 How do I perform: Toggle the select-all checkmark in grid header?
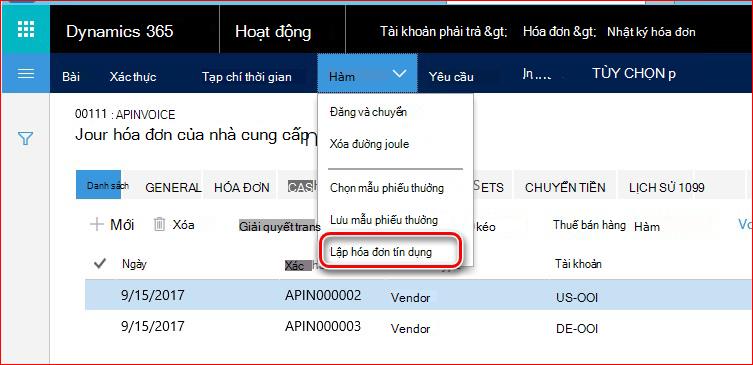(100, 263)
